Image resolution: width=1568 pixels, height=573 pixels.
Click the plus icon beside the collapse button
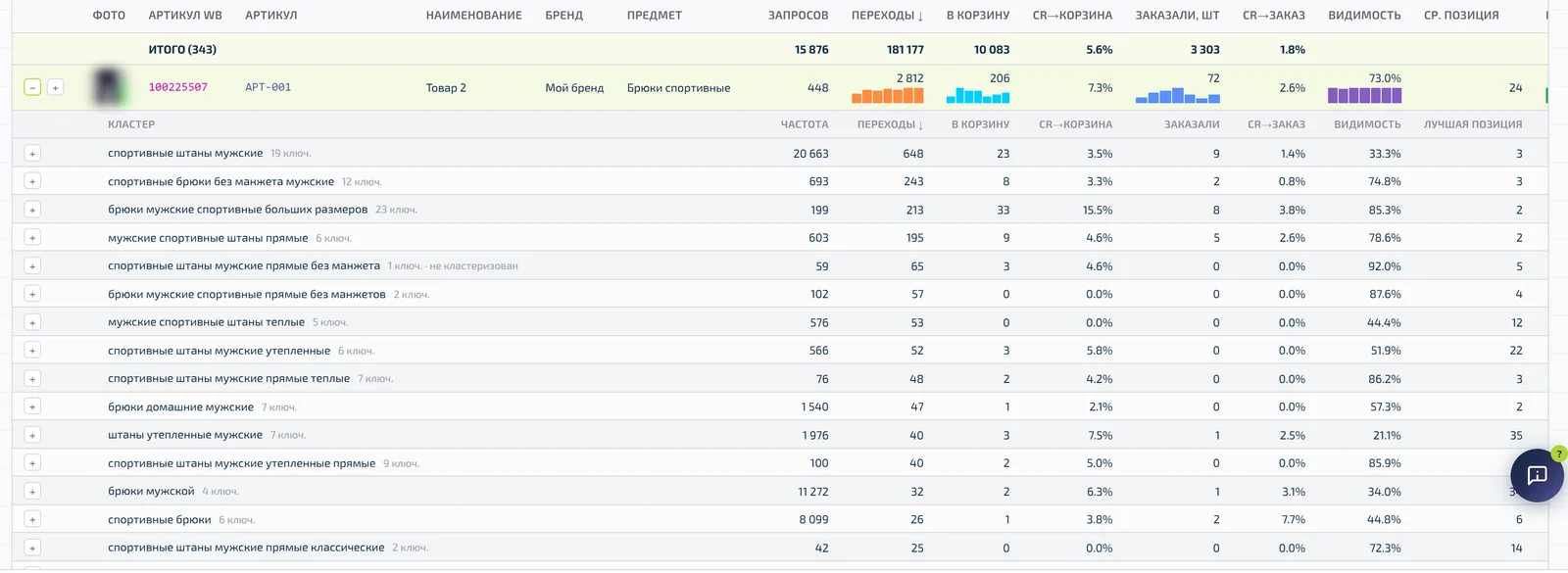click(x=56, y=88)
